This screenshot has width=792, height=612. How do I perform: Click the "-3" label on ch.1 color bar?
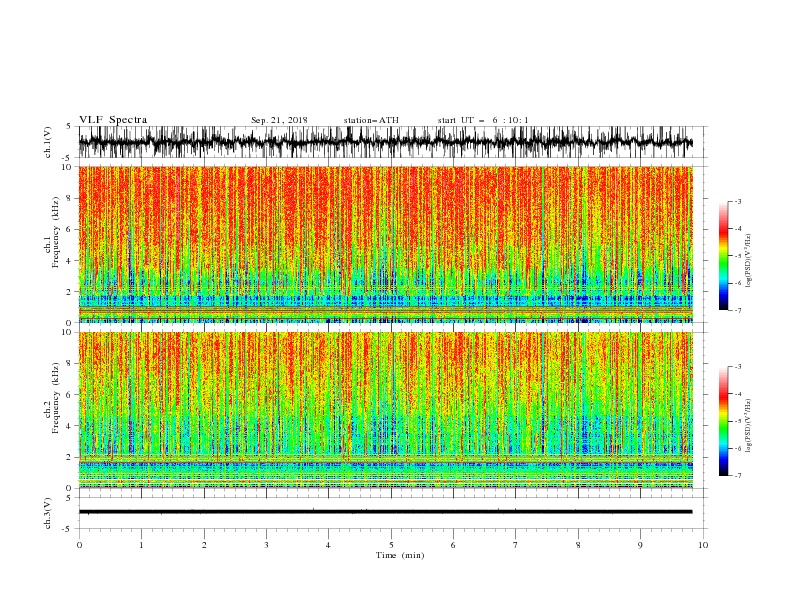click(x=738, y=201)
